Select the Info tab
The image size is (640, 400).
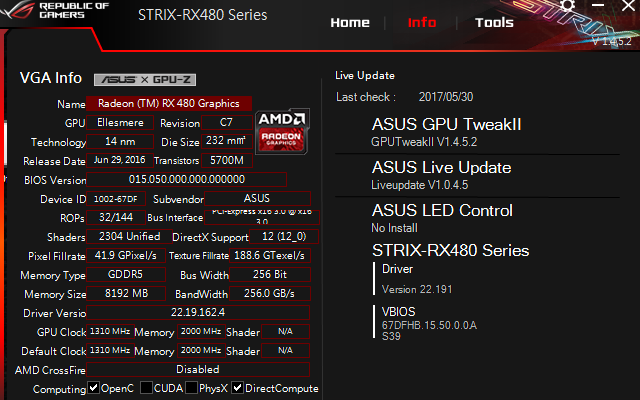click(x=422, y=22)
